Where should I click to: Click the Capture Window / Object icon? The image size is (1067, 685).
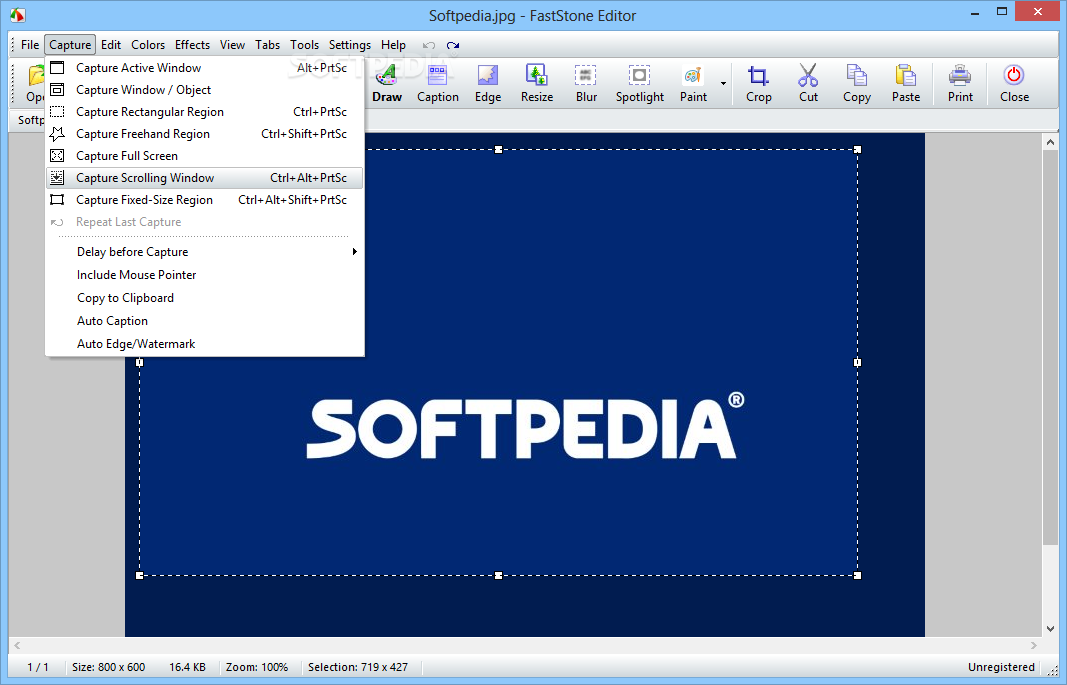(x=57, y=90)
